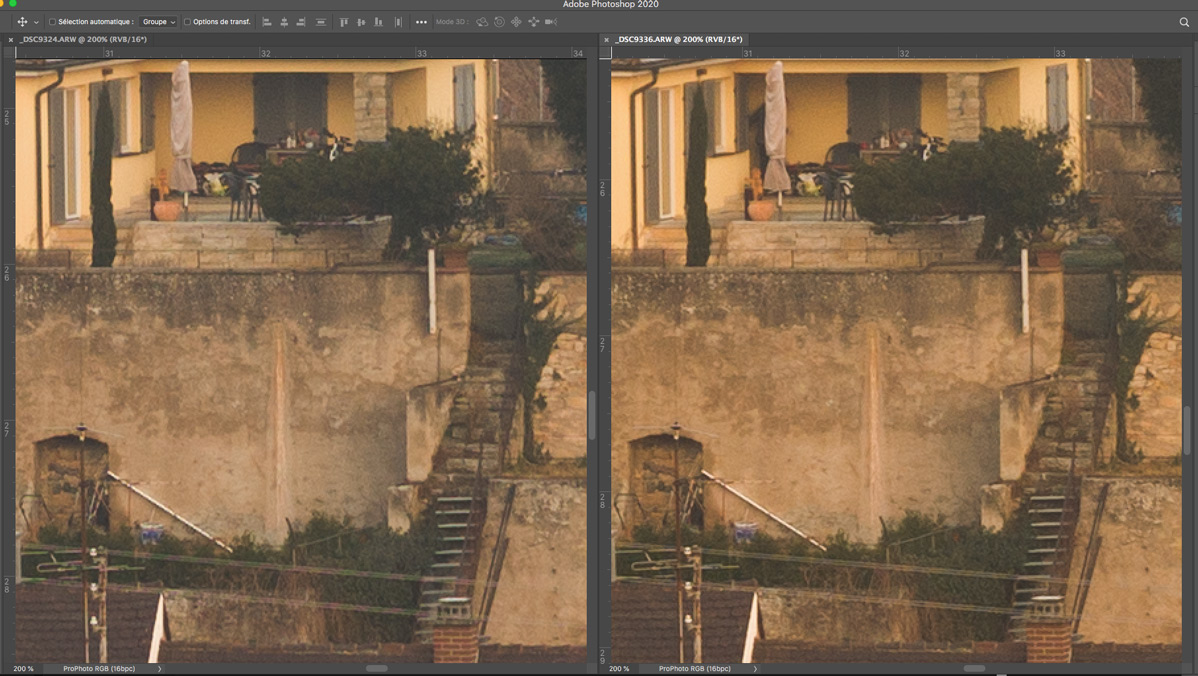Screen dimensions: 1198x676
Task: Switch to the _DSC9324.ARW document tab
Action: click(x=84, y=40)
